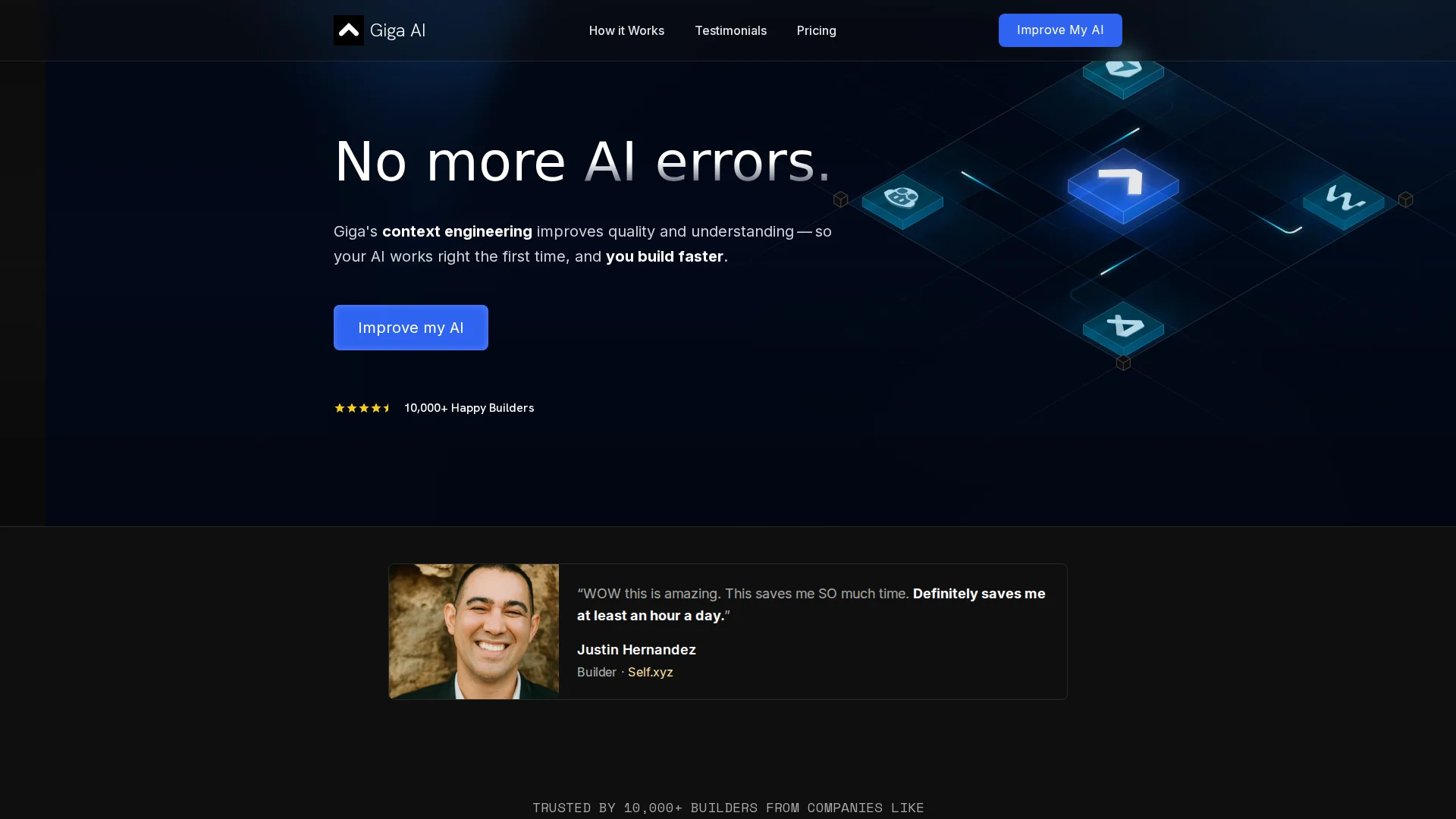The width and height of the screenshot is (1456, 819).
Task: Click the Giga AI chevron logo icon
Action: [348, 30]
